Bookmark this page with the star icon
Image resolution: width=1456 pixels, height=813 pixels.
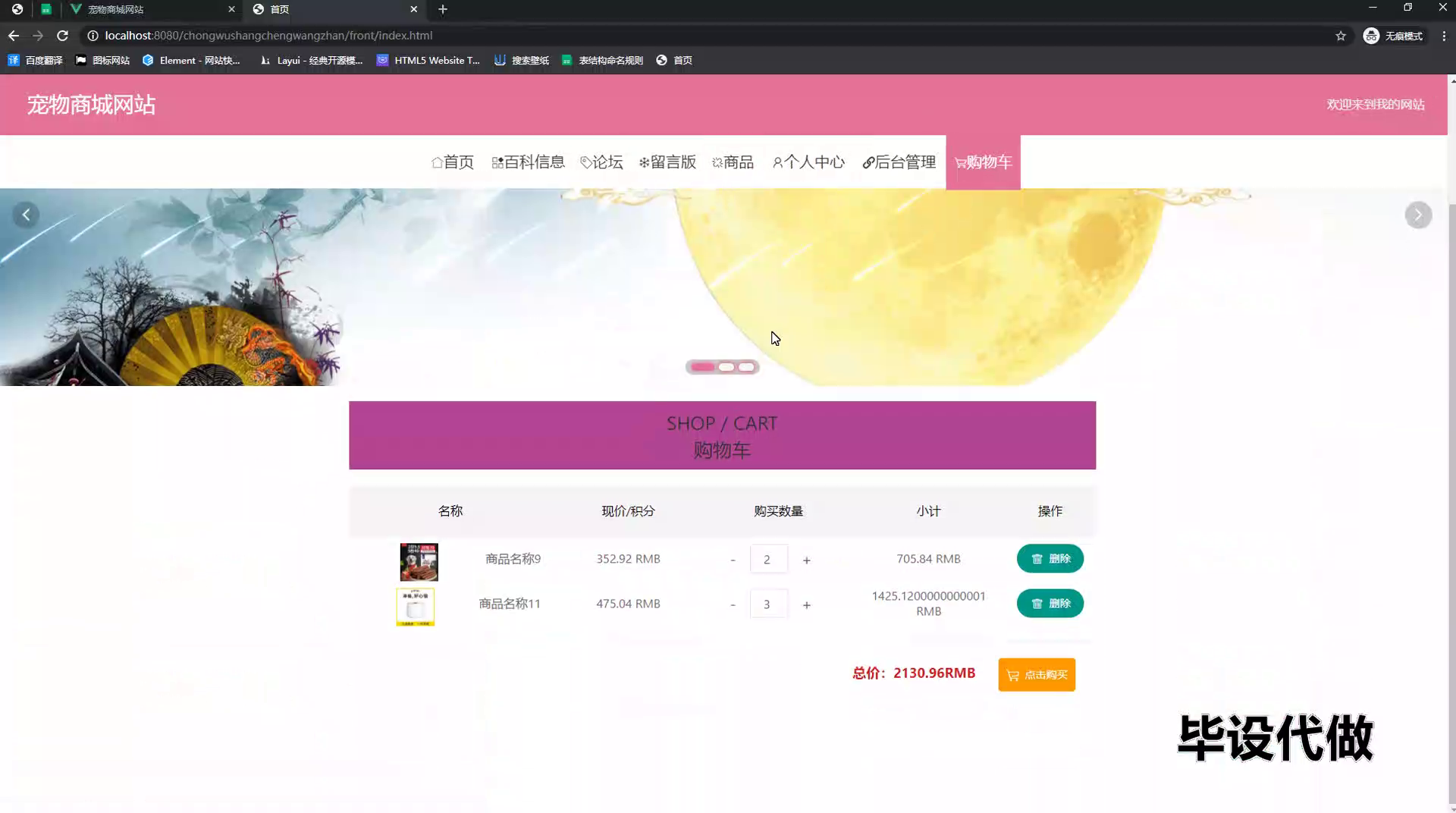[x=1341, y=36]
